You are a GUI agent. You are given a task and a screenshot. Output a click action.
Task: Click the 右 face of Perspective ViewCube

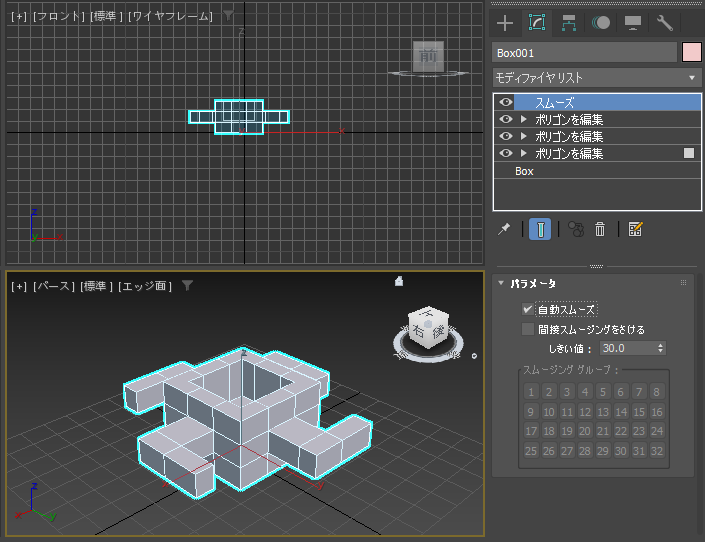click(418, 331)
